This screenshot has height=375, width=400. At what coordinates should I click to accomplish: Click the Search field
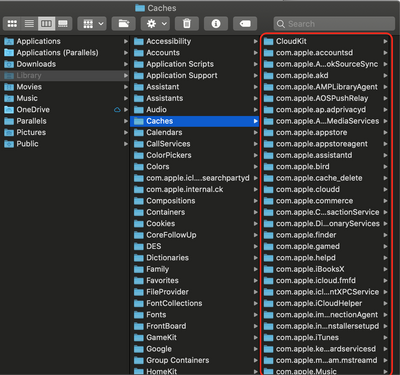point(334,24)
